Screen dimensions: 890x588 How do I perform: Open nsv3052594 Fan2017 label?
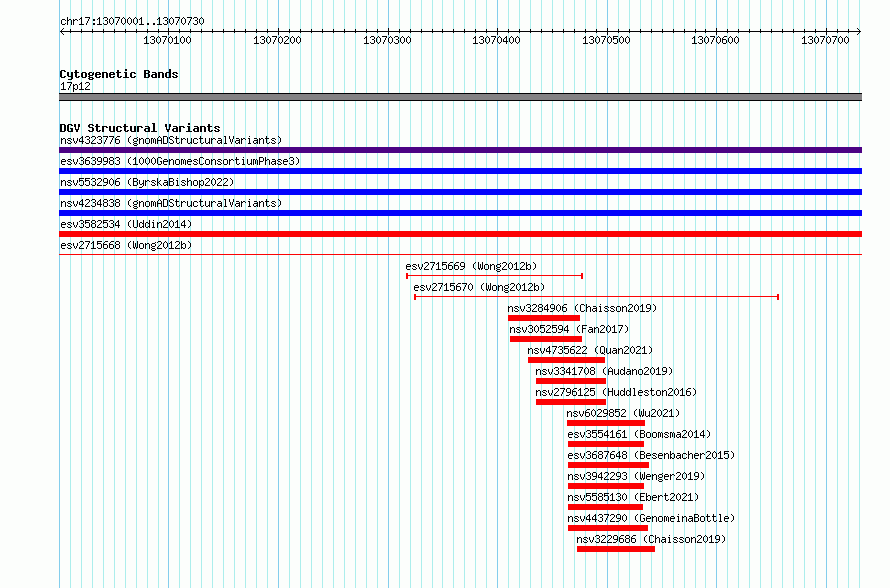569,329
